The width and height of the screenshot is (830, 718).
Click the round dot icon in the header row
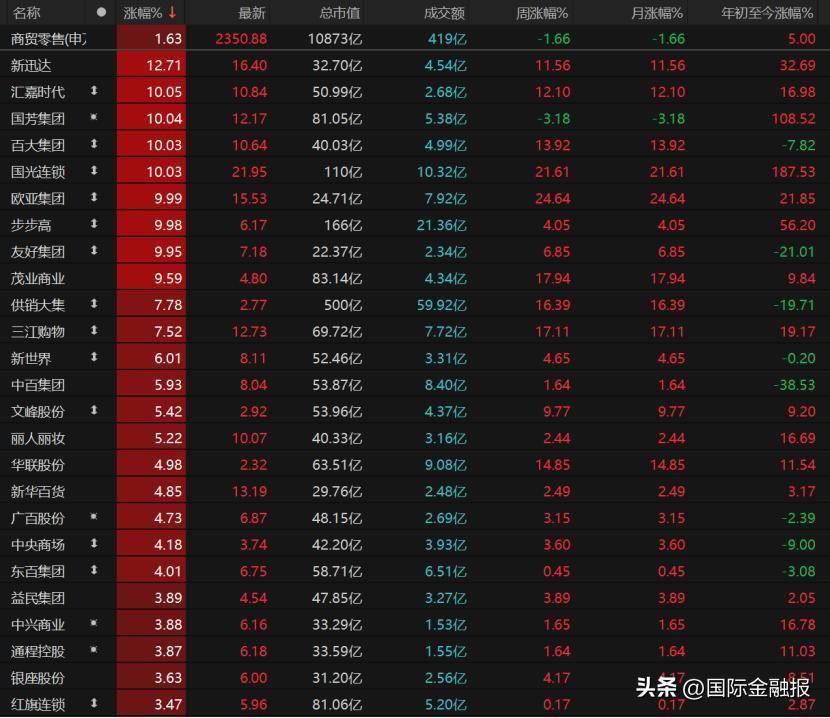point(101,12)
